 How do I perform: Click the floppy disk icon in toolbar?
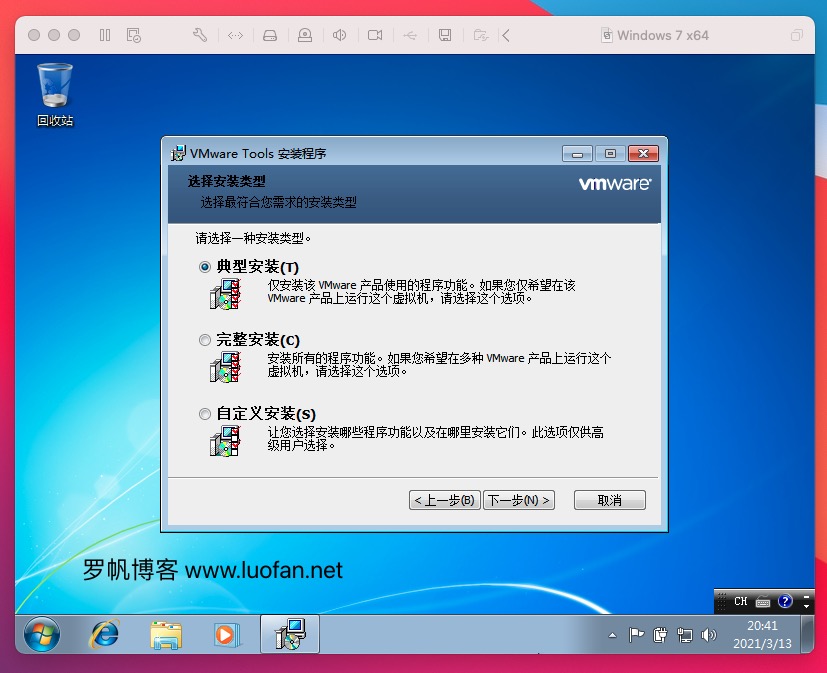click(445, 35)
